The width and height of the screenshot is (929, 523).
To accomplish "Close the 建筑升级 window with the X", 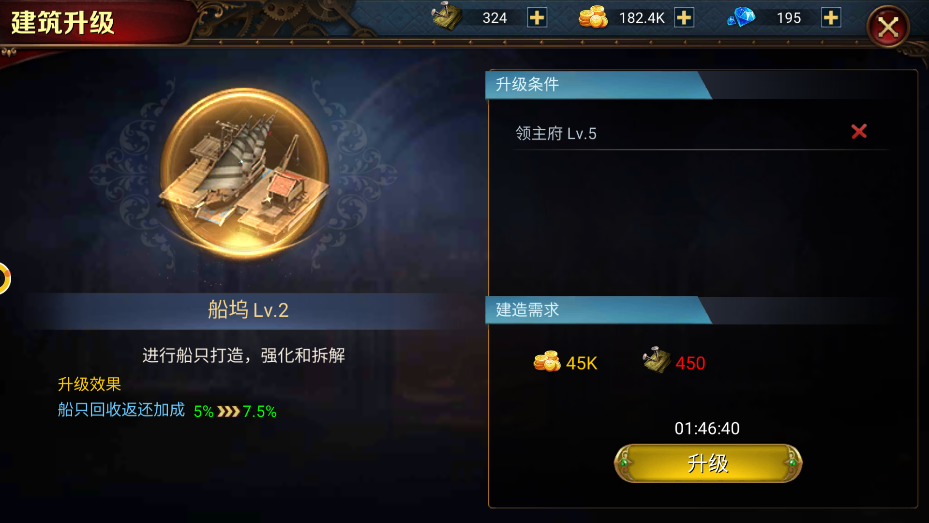I will (888, 27).
